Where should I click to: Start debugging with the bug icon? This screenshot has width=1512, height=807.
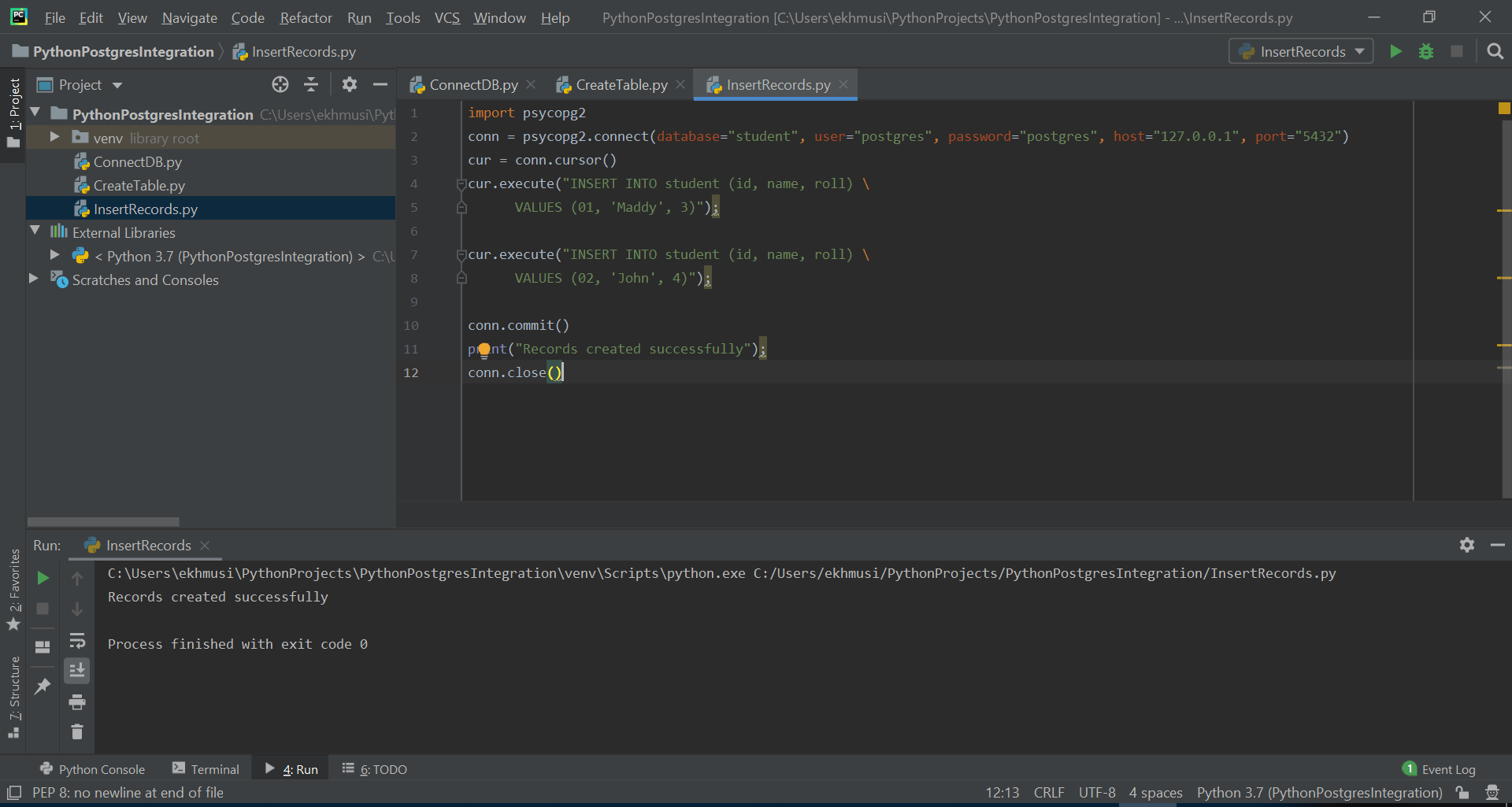point(1426,52)
